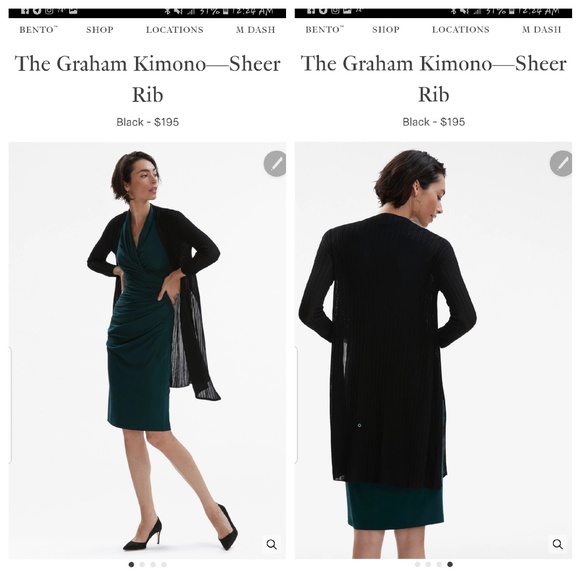This screenshot has height=580, width=580.
Task: Go to LOCATIONS in the front-view screenshot
Action: pos(175,30)
